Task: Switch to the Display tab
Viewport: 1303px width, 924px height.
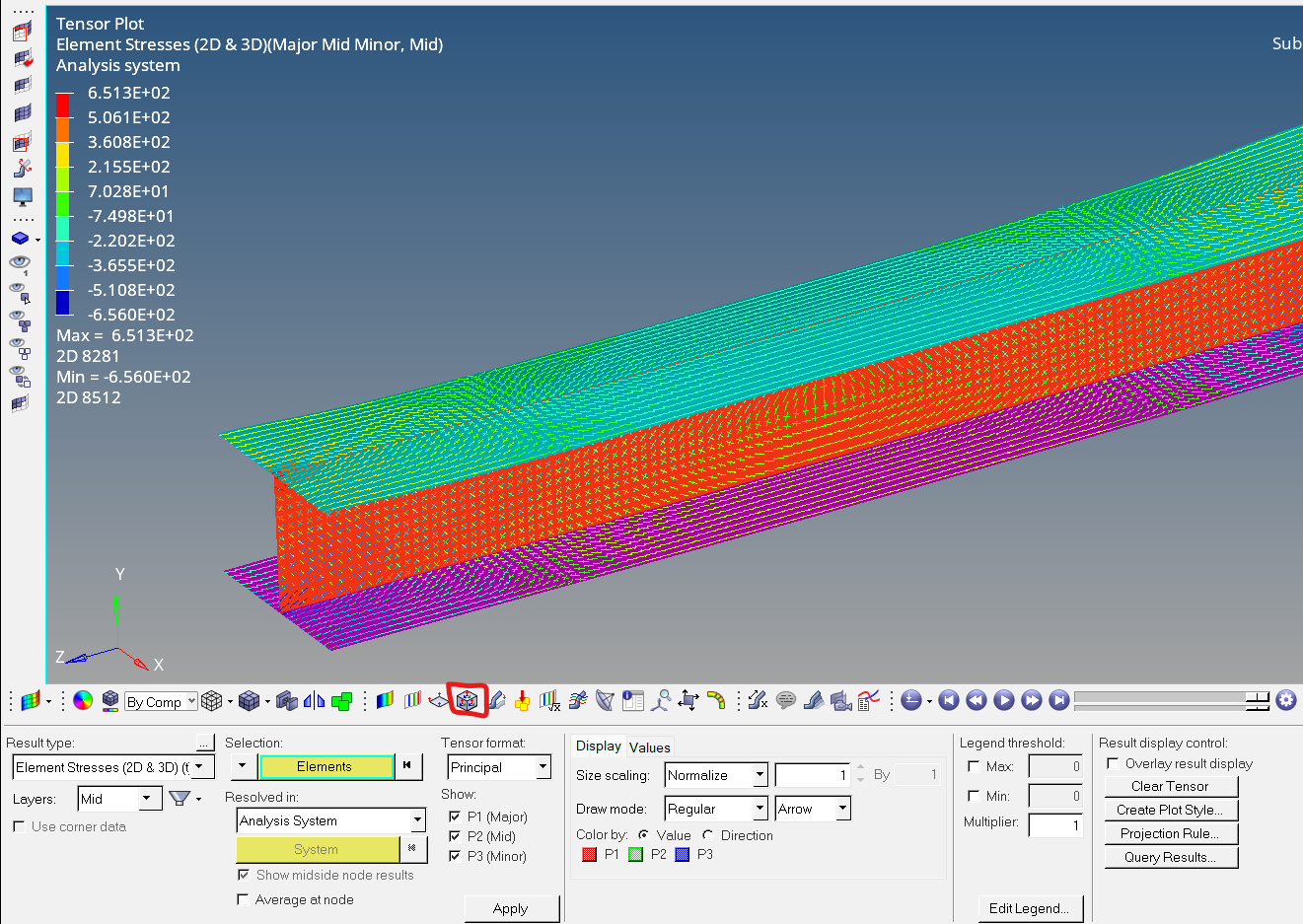Action: (x=598, y=746)
